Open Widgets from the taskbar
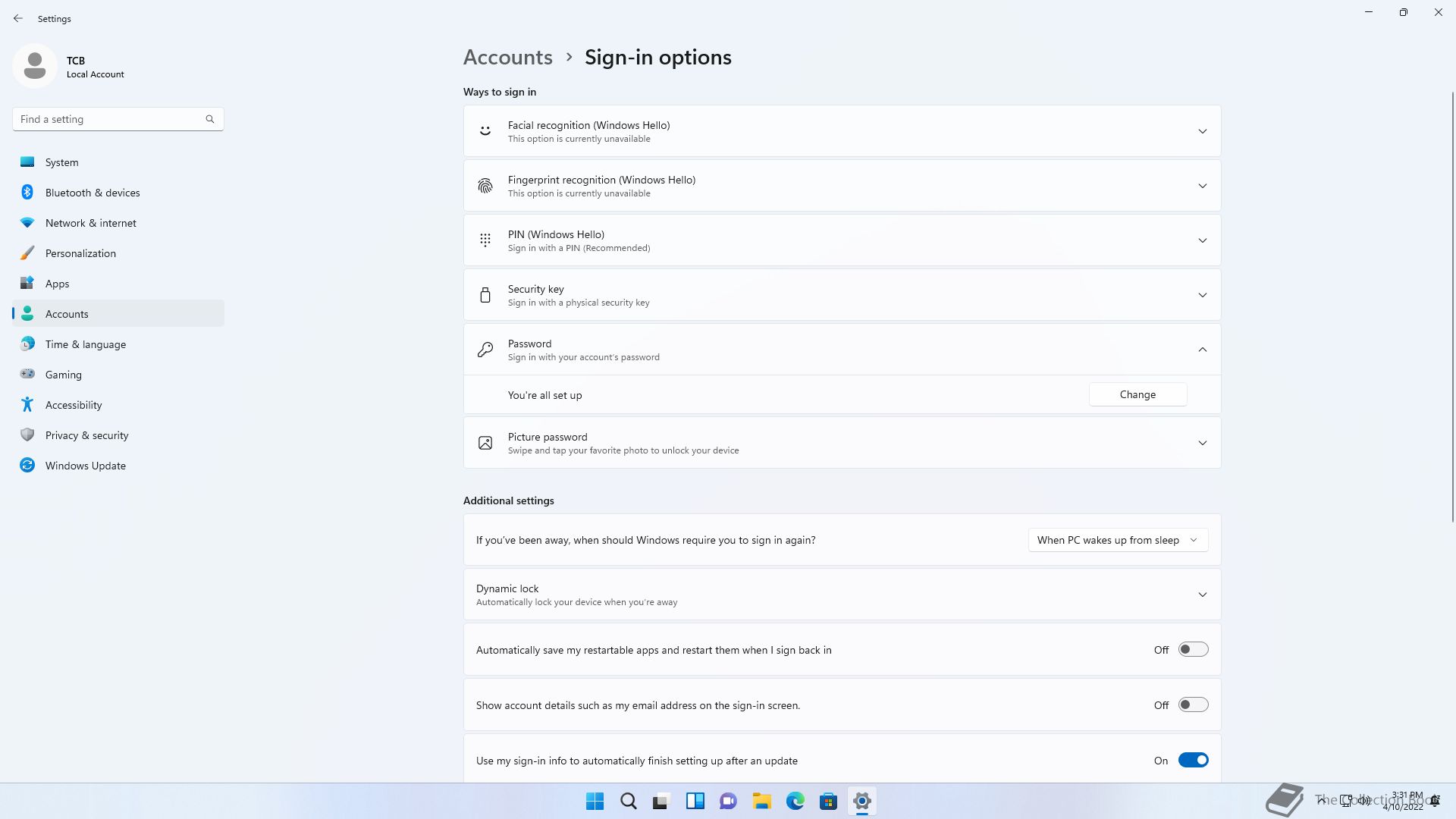The image size is (1456, 819). coord(695,801)
